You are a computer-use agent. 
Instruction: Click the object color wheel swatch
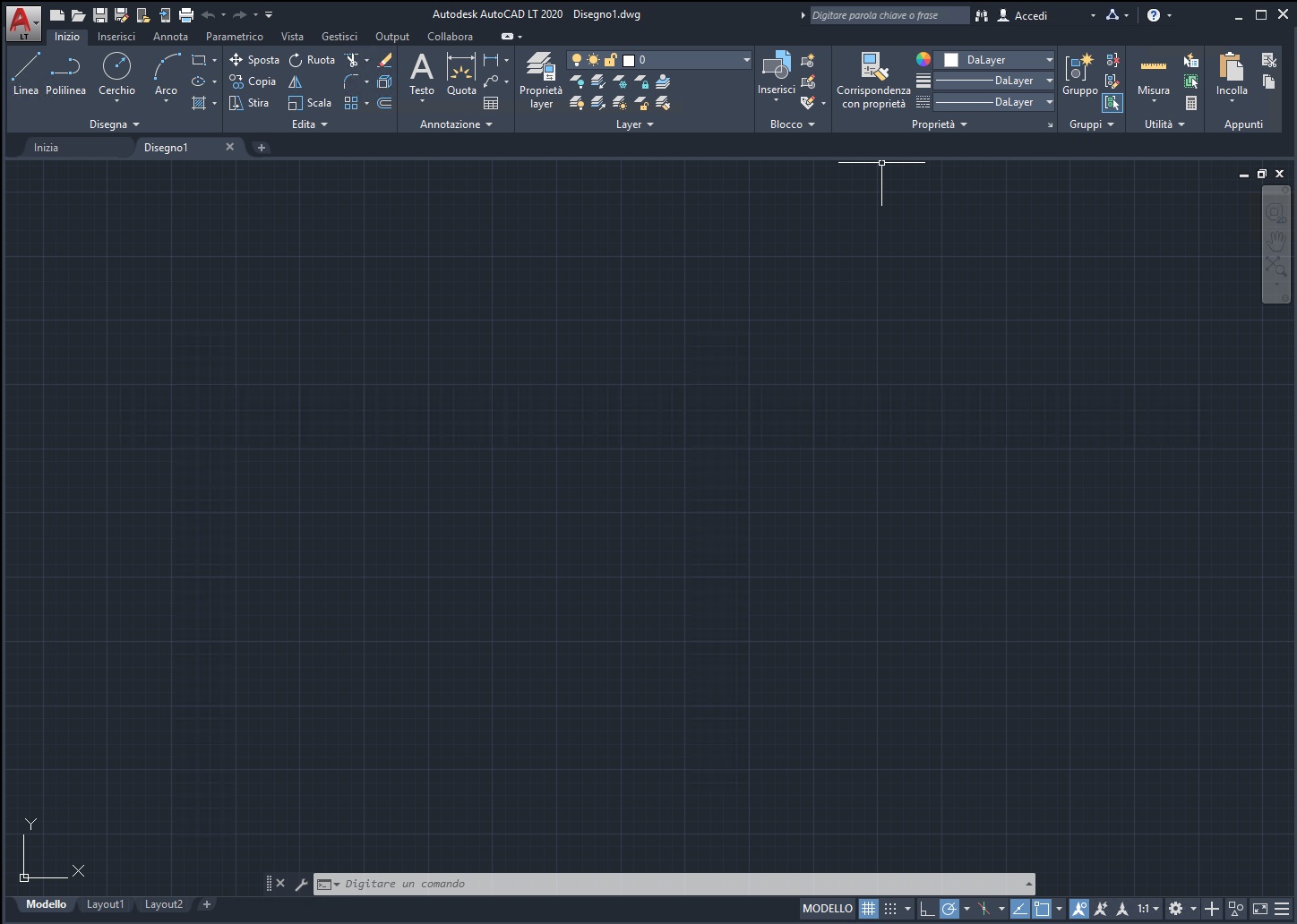[923, 60]
